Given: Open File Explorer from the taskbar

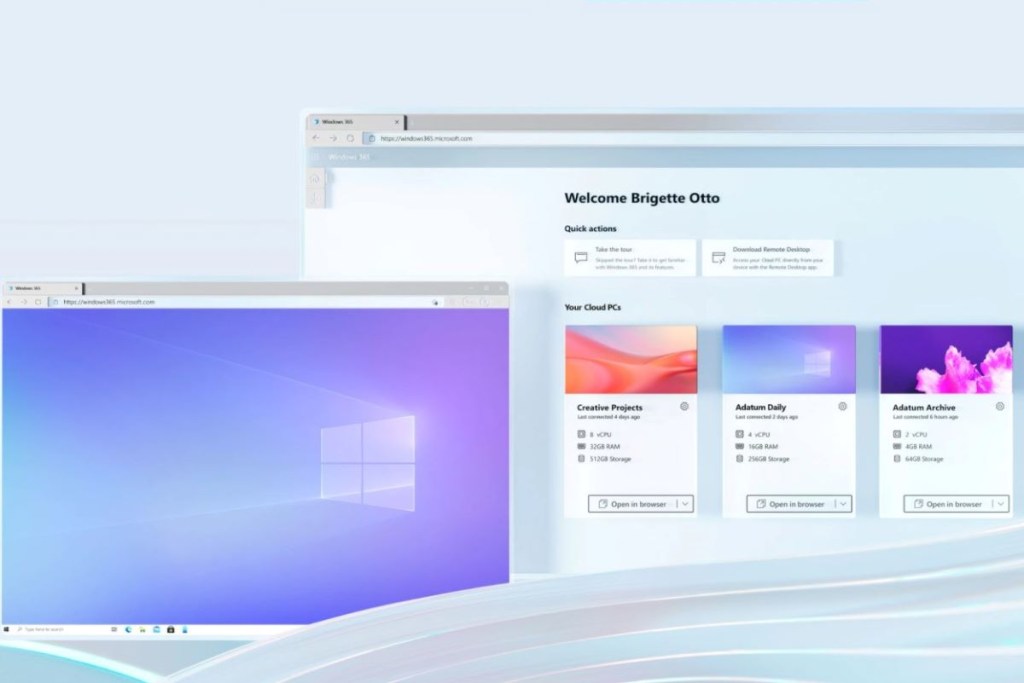Looking at the screenshot, I should 143,629.
